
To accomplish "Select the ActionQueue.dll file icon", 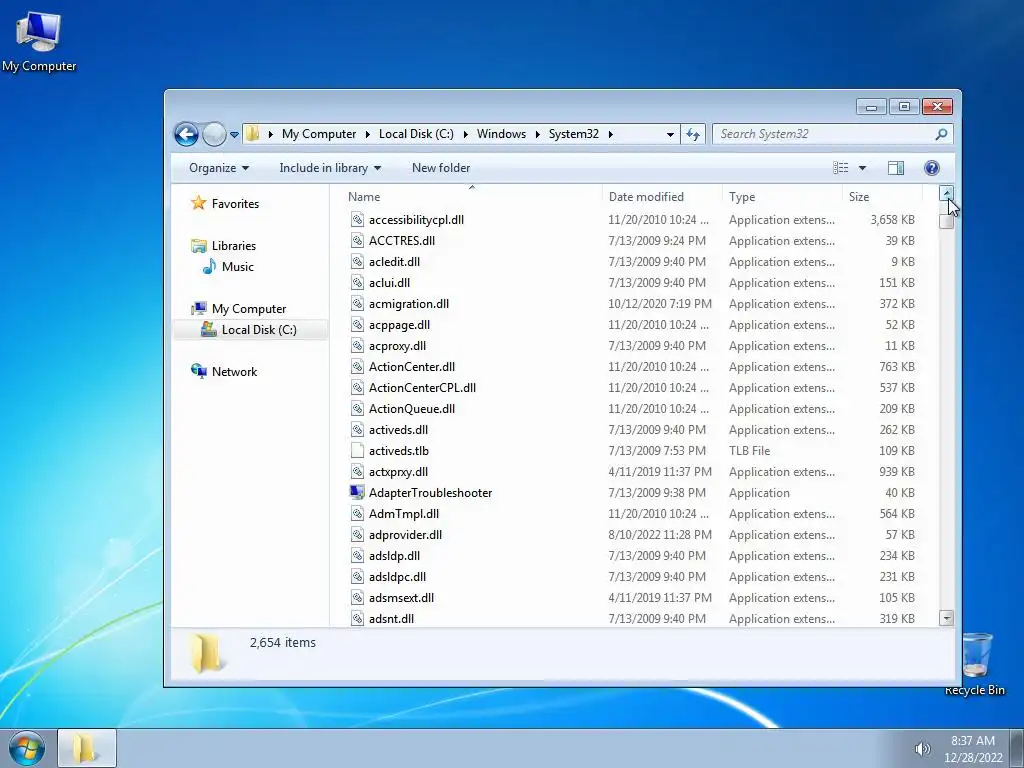I will (357, 408).
